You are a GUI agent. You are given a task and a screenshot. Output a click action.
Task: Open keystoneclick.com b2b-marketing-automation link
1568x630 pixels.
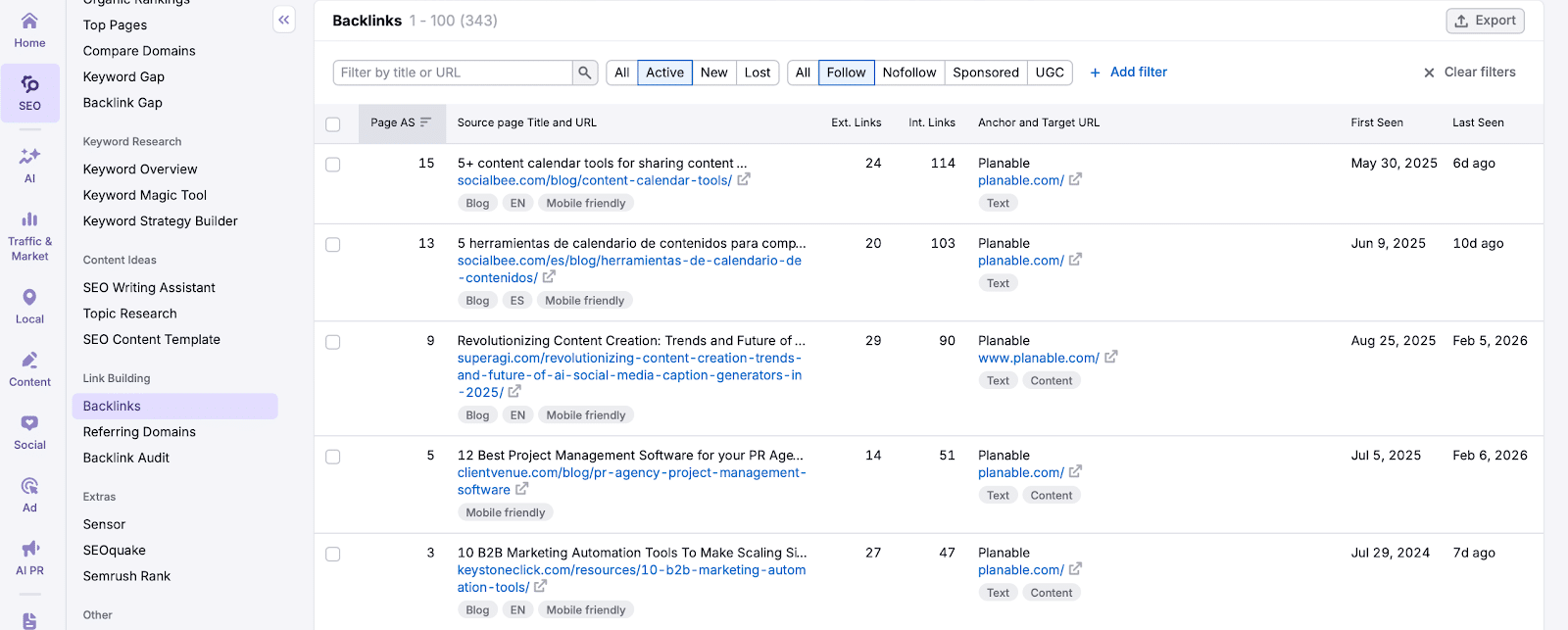point(632,578)
